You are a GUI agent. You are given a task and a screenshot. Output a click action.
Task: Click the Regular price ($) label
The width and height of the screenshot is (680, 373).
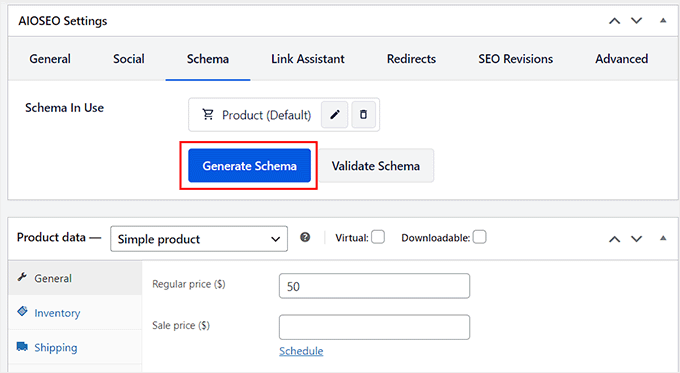[189, 284]
